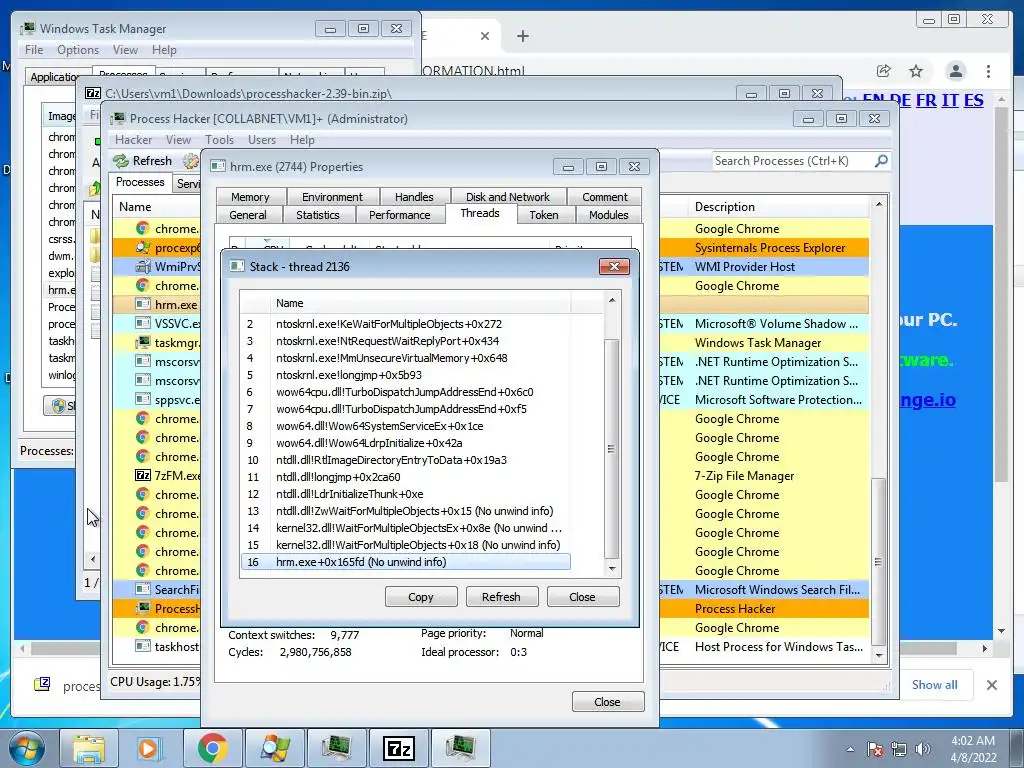Open Help menu in Process Hacker
The height and width of the screenshot is (768, 1024).
[x=302, y=140]
